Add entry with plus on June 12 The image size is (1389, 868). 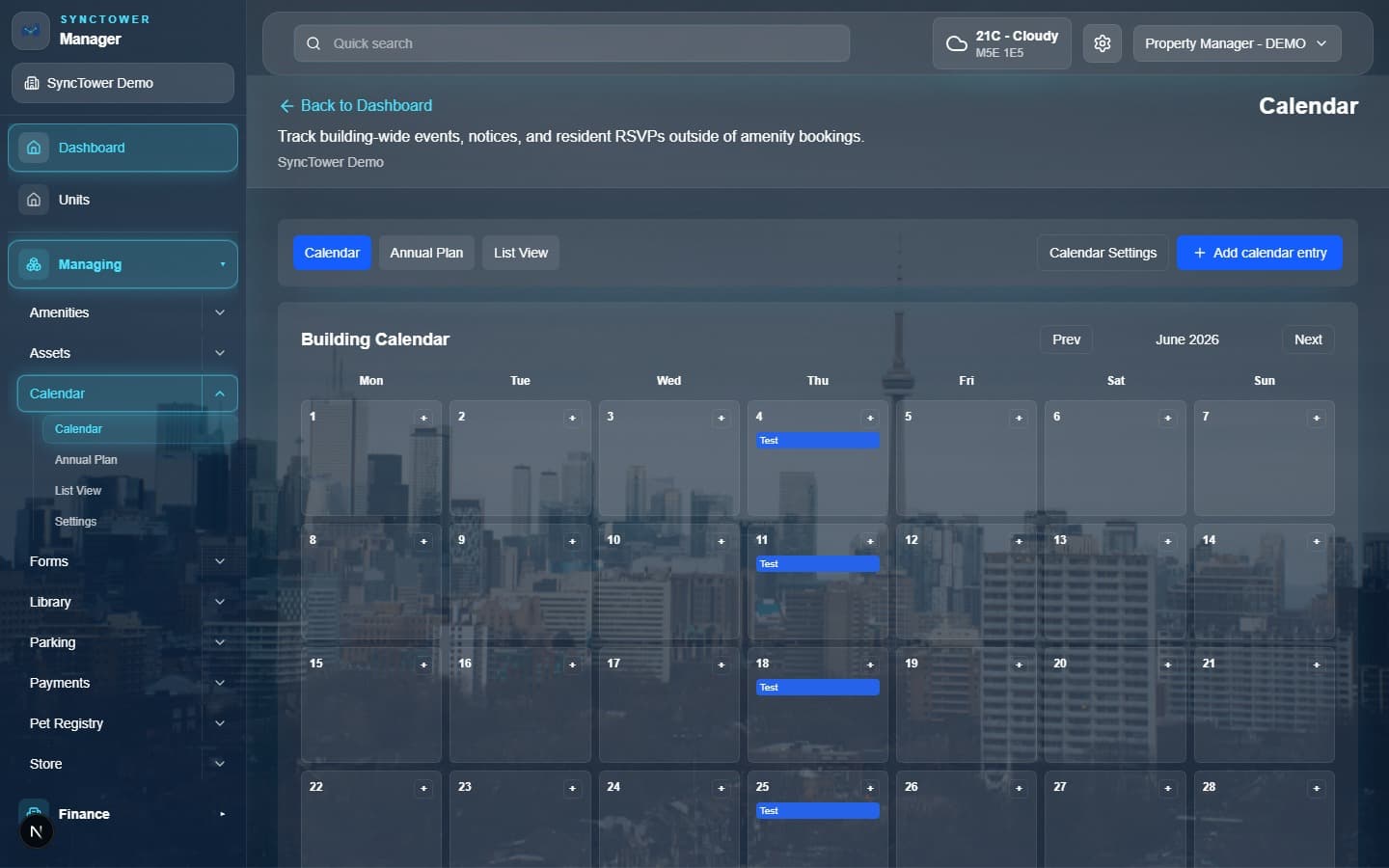[x=1019, y=541]
